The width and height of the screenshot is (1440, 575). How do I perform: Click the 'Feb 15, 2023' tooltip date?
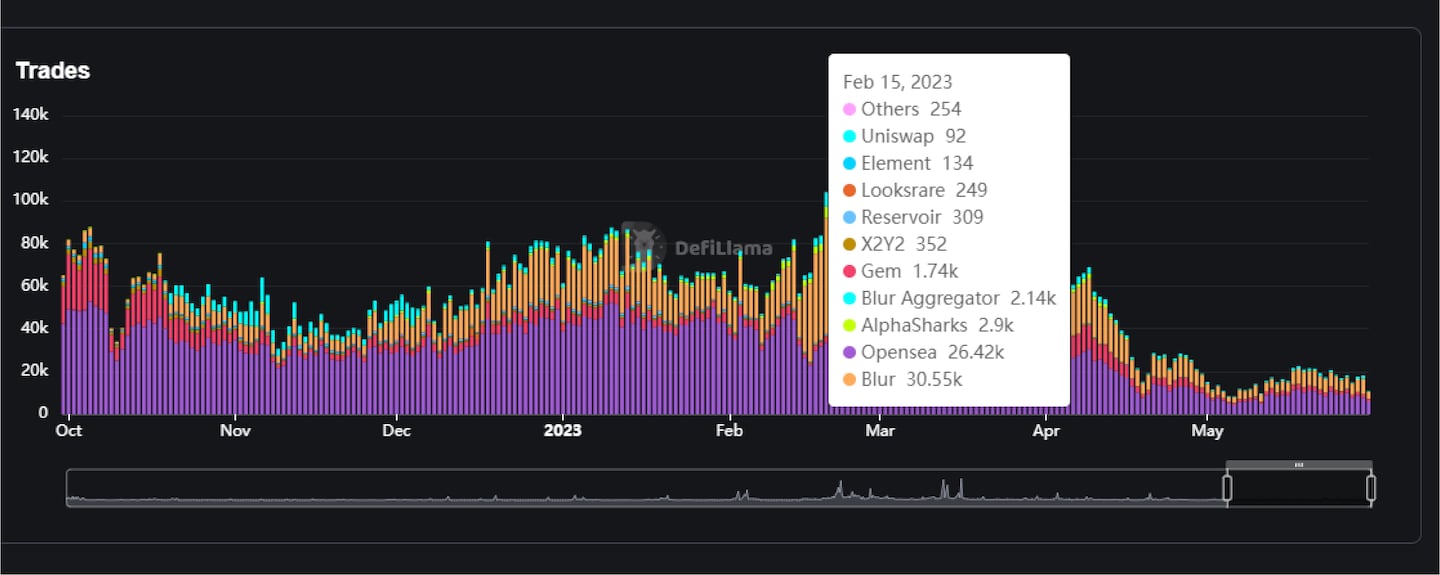[x=897, y=82]
